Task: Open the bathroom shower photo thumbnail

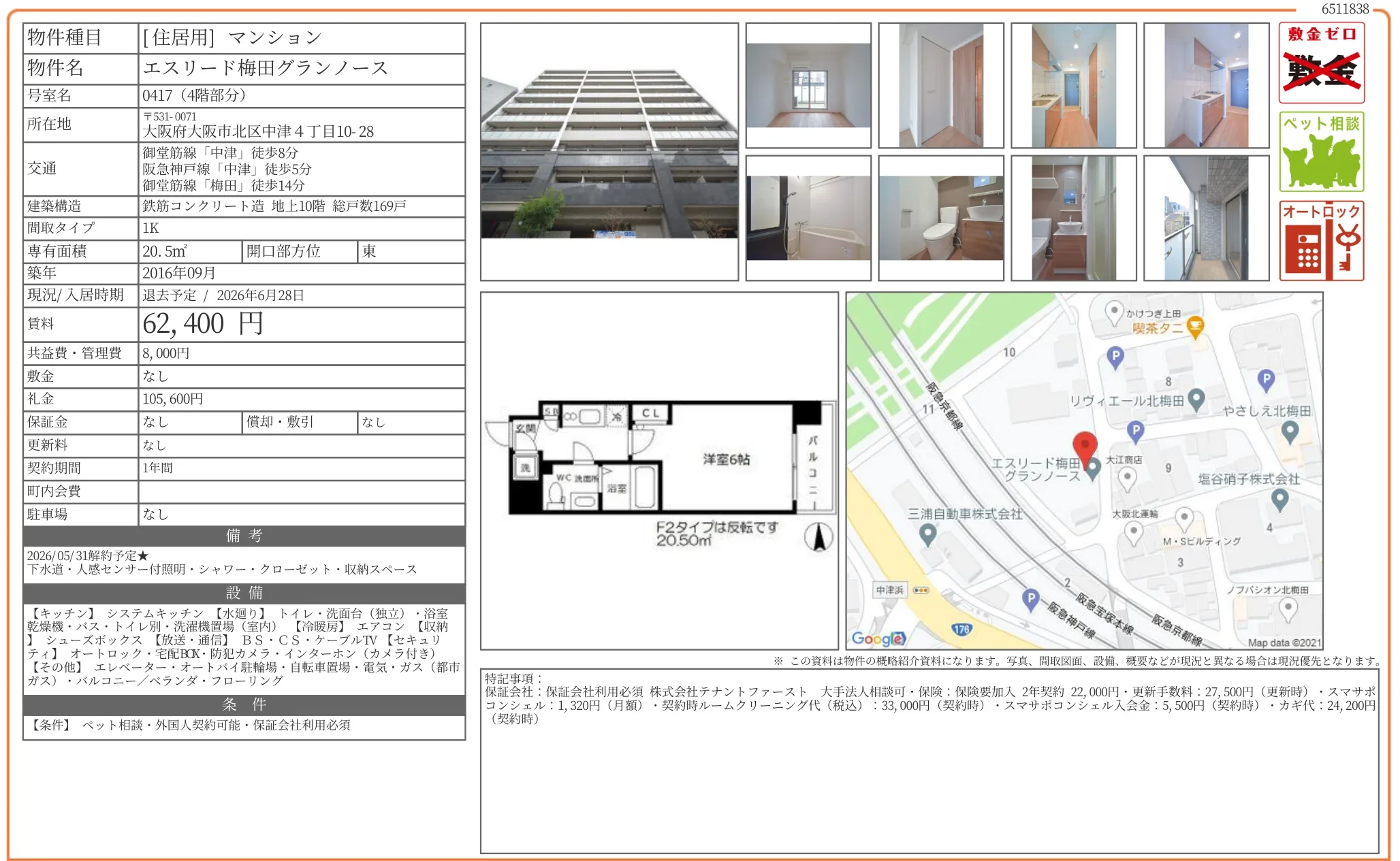Action: point(808,218)
